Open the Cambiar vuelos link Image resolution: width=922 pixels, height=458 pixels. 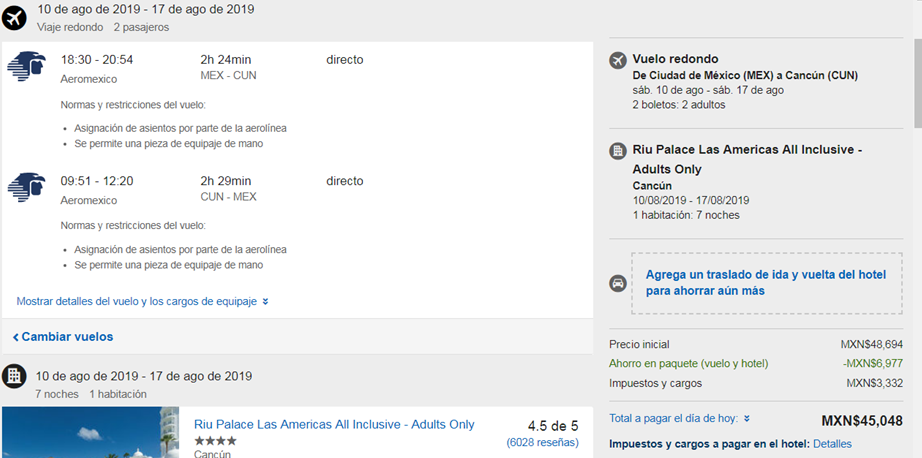[67, 337]
